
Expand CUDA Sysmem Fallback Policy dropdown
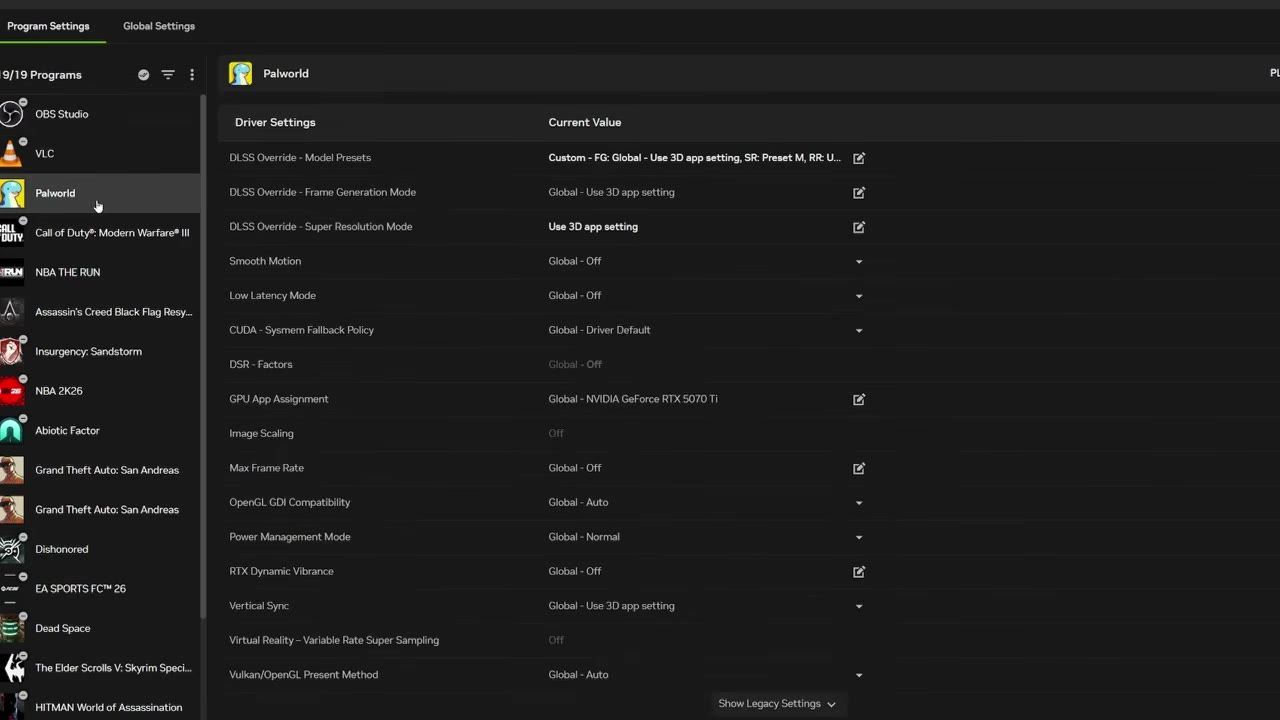tap(859, 331)
